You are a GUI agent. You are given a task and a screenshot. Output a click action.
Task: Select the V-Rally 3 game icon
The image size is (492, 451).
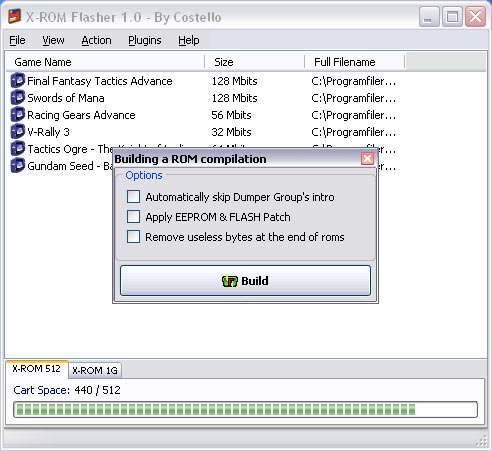coord(18,132)
